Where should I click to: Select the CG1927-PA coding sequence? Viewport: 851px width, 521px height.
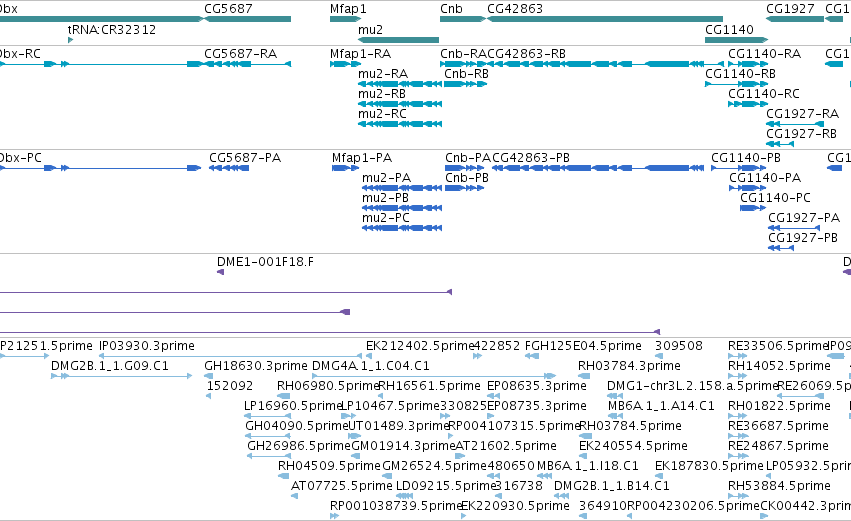click(794, 228)
